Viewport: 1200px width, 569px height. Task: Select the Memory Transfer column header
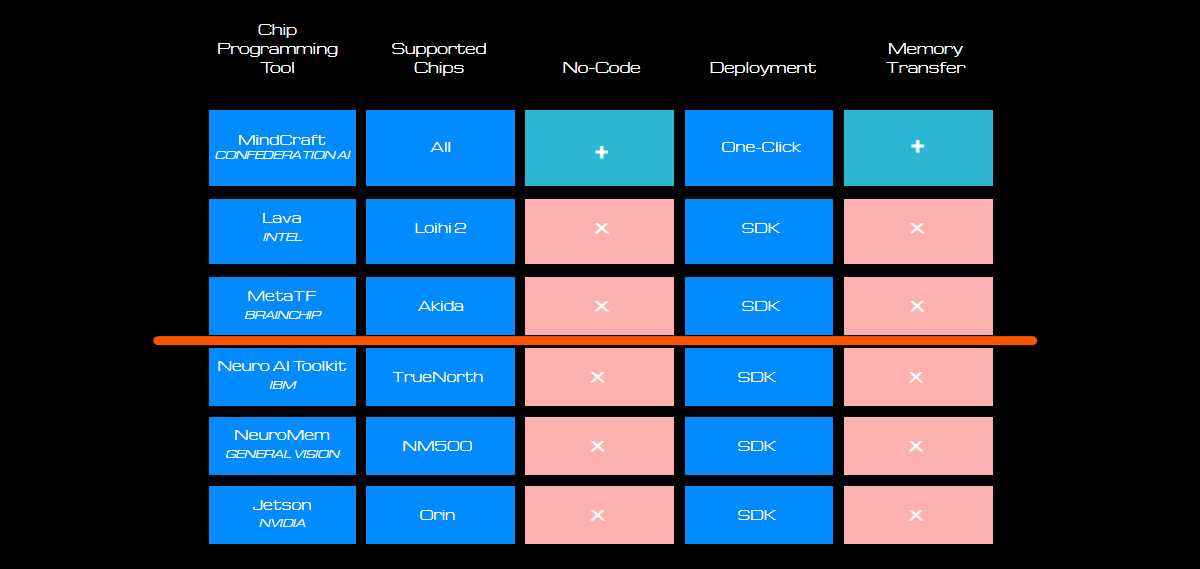coord(925,58)
